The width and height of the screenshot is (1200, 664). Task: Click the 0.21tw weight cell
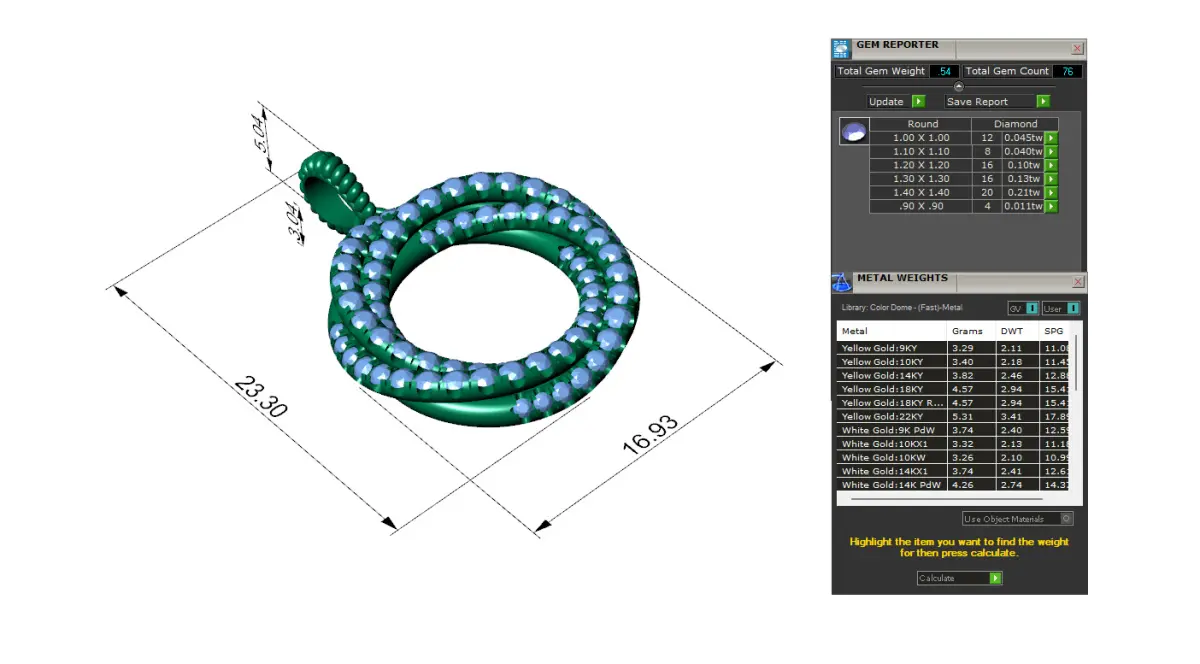[x=1024, y=193]
